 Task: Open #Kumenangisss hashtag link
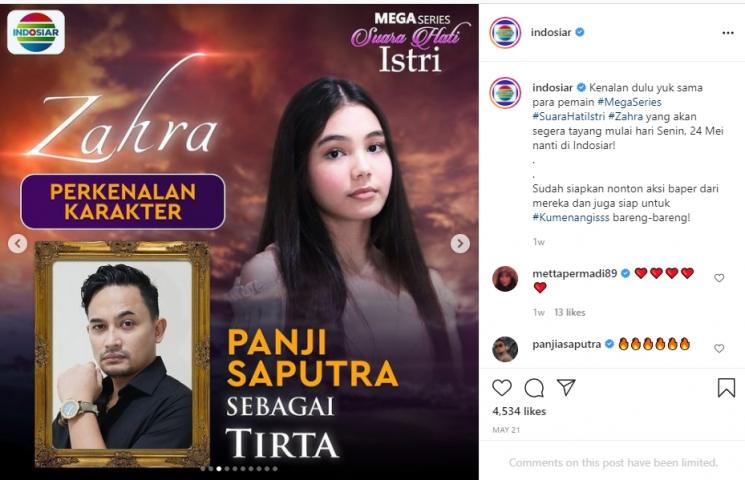pyautogui.click(x=571, y=218)
